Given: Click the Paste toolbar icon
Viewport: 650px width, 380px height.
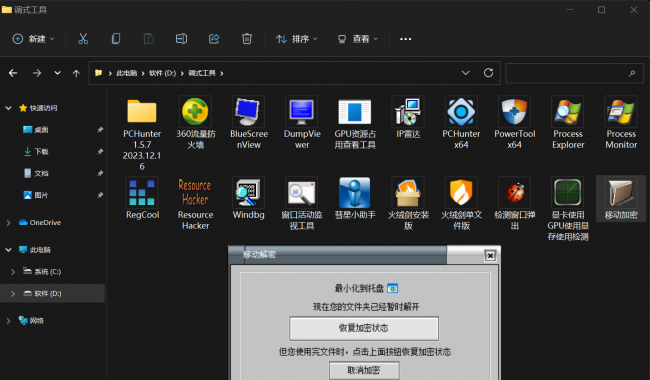Looking at the screenshot, I should 149,39.
